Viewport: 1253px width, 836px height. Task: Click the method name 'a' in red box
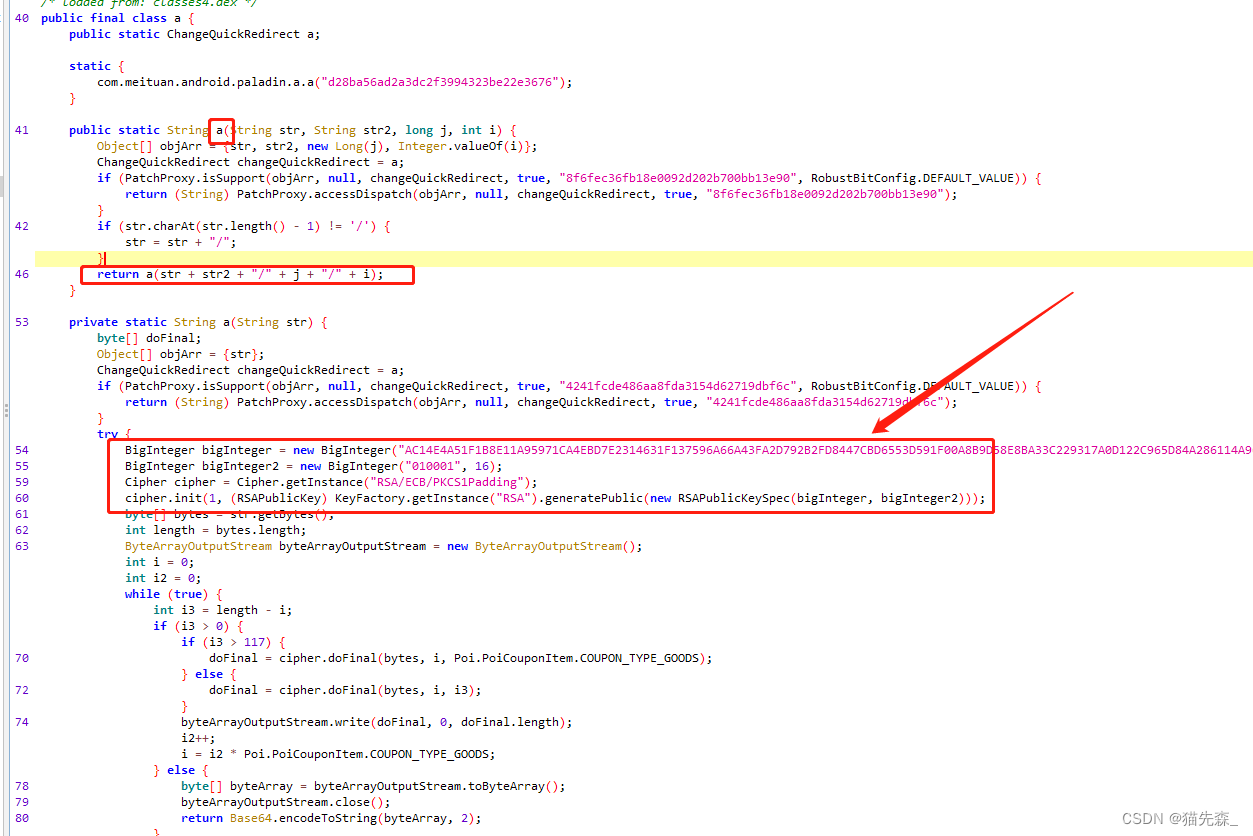(x=220, y=130)
